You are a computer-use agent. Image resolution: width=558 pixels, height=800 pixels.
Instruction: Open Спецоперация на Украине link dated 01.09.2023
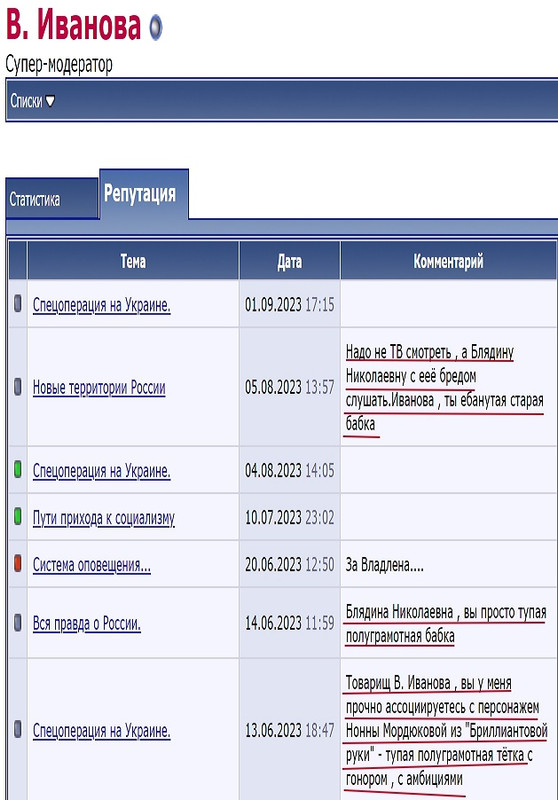(102, 305)
